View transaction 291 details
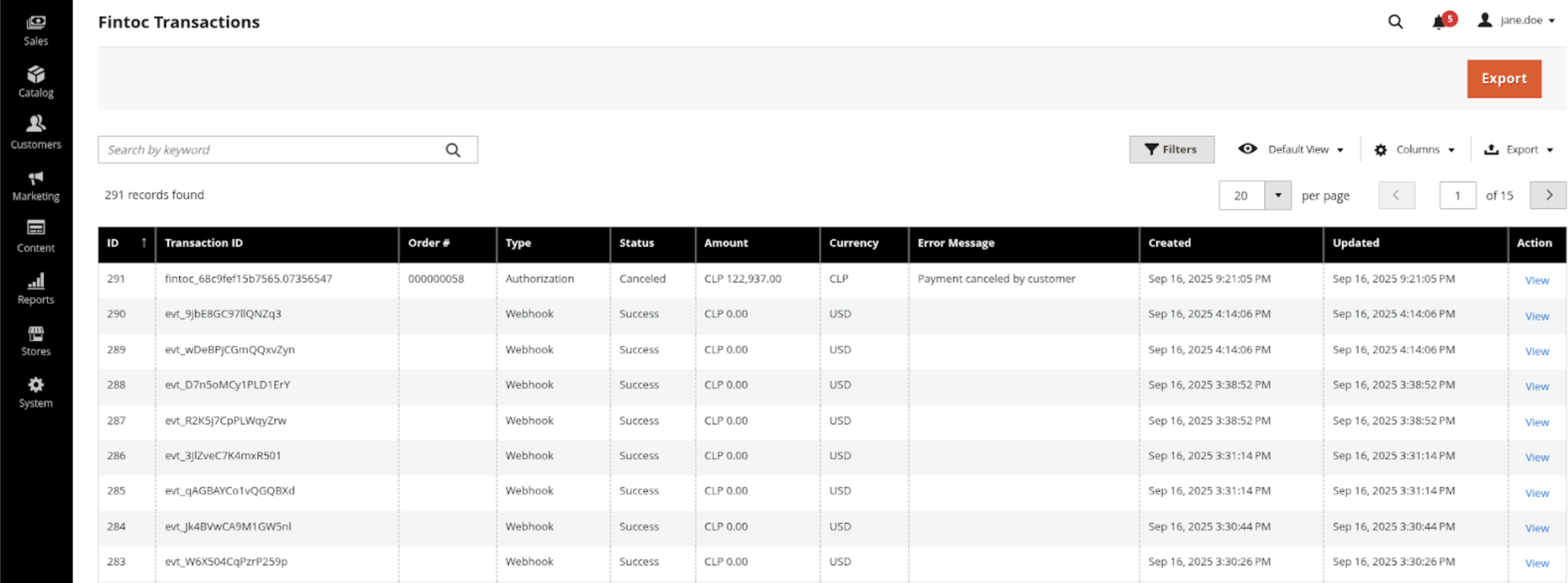 pos(1537,280)
